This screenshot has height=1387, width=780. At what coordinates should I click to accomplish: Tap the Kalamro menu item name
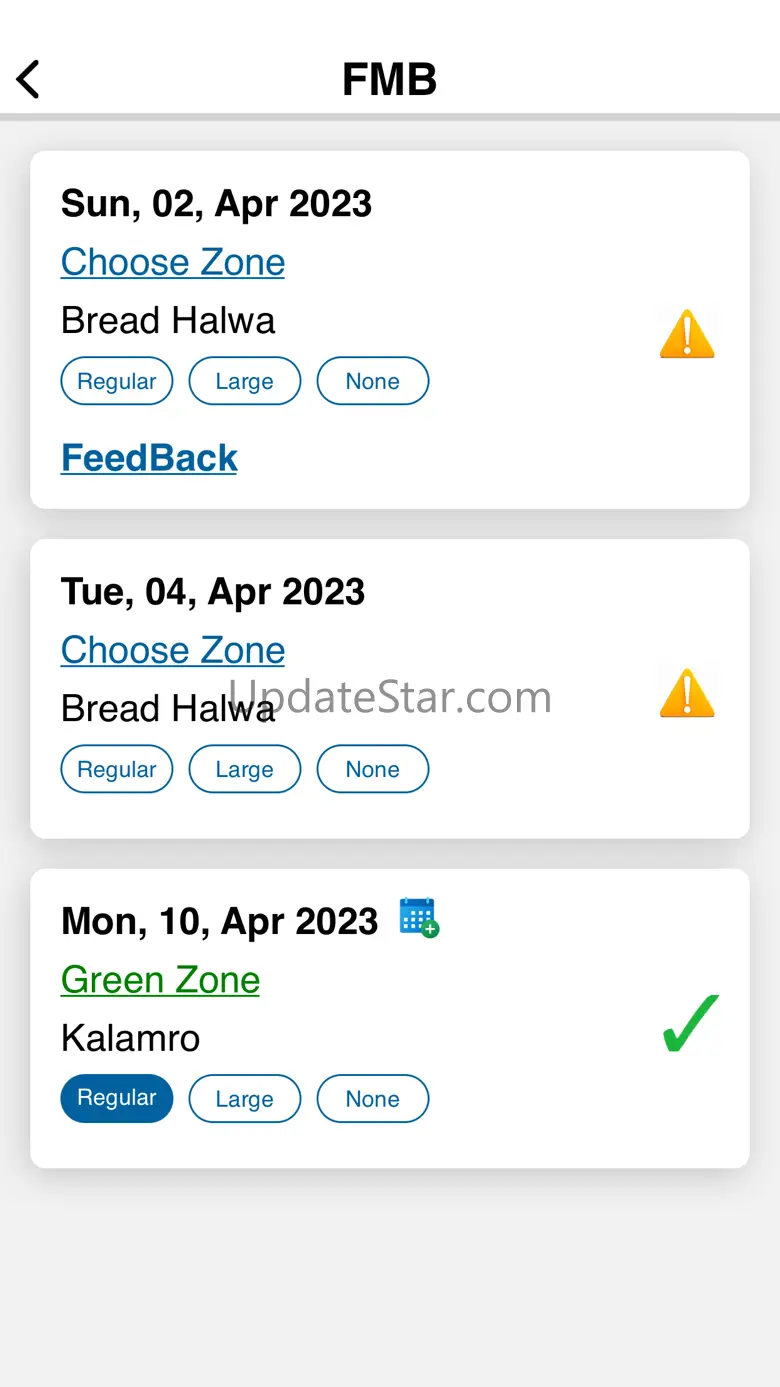pyautogui.click(x=130, y=1038)
